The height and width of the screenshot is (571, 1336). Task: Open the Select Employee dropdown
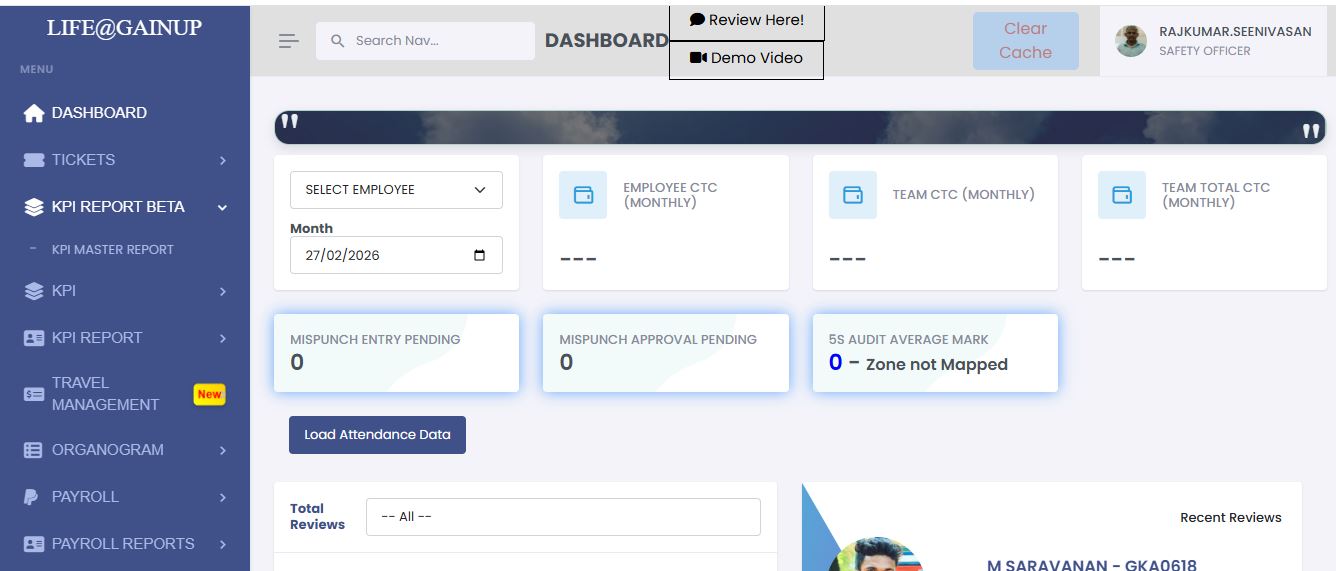tap(396, 190)
